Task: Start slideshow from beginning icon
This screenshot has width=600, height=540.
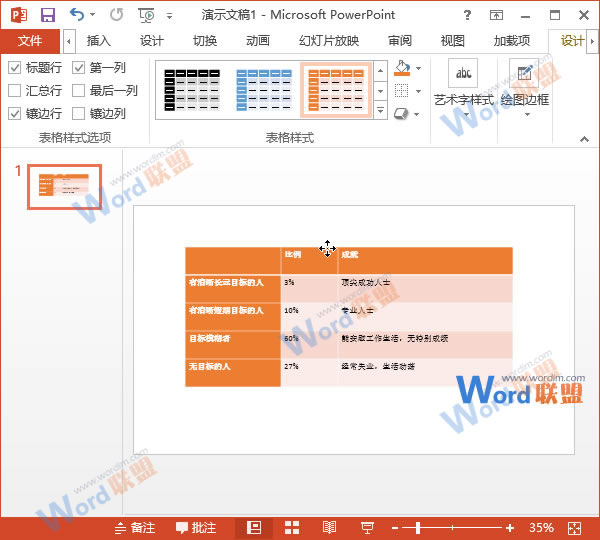Action: (147, 15)
